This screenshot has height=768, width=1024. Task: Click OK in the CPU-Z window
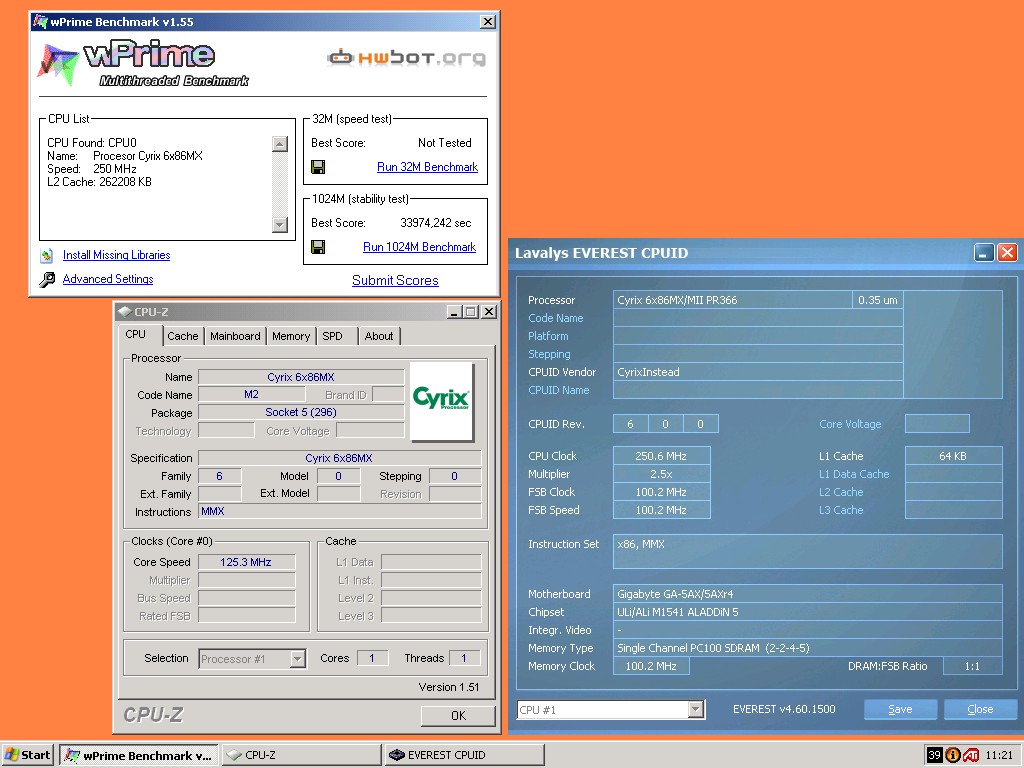click(458, 716)
